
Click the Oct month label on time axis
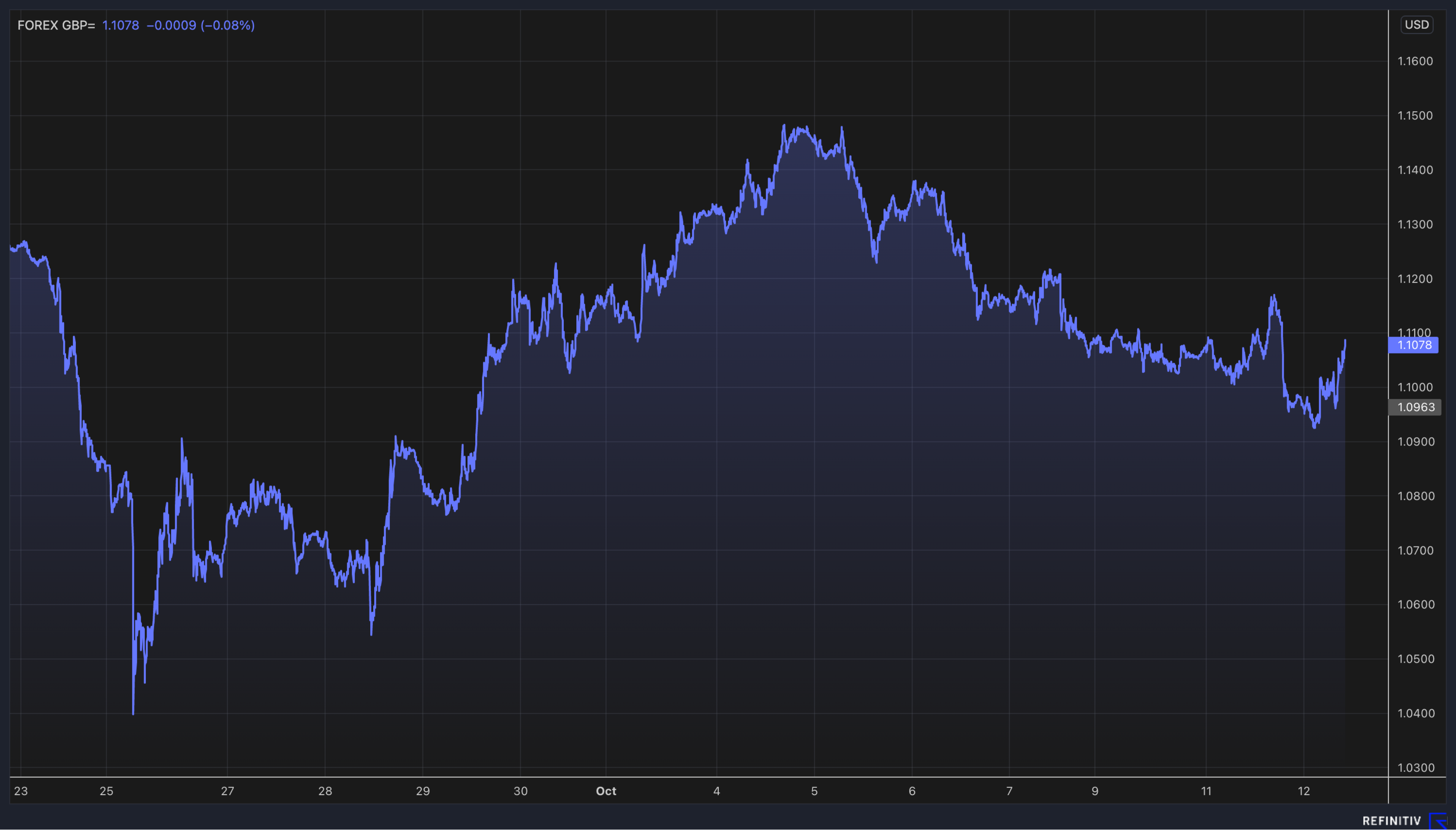point(606,791)
